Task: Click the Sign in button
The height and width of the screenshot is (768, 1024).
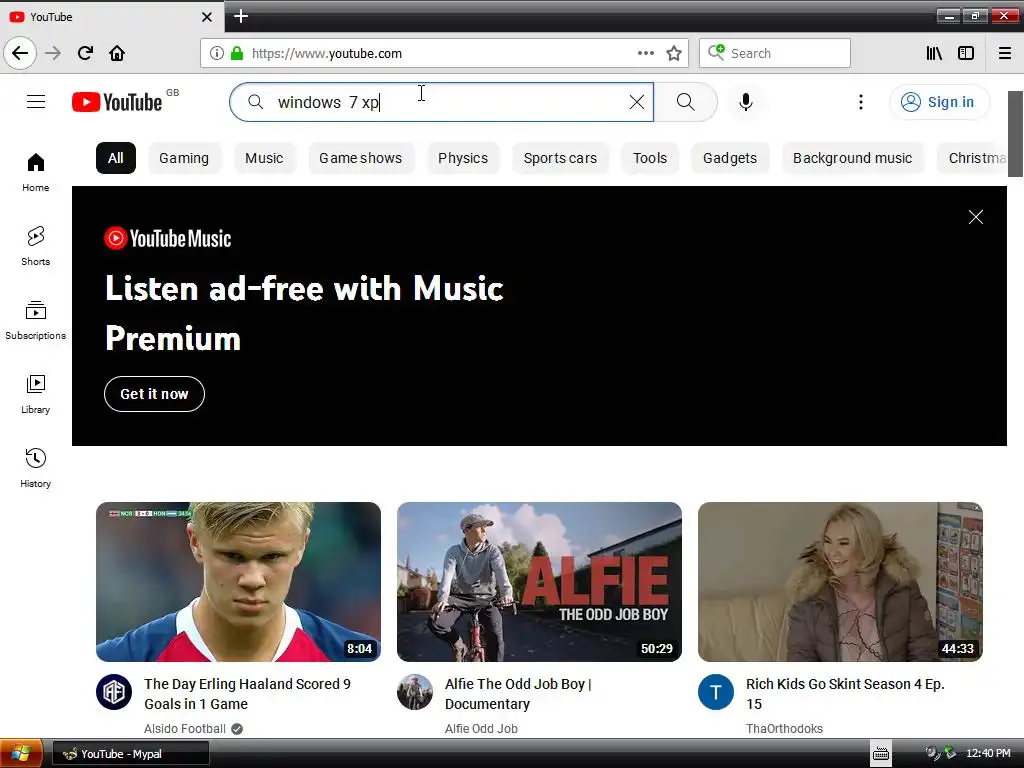Action: 939,102
